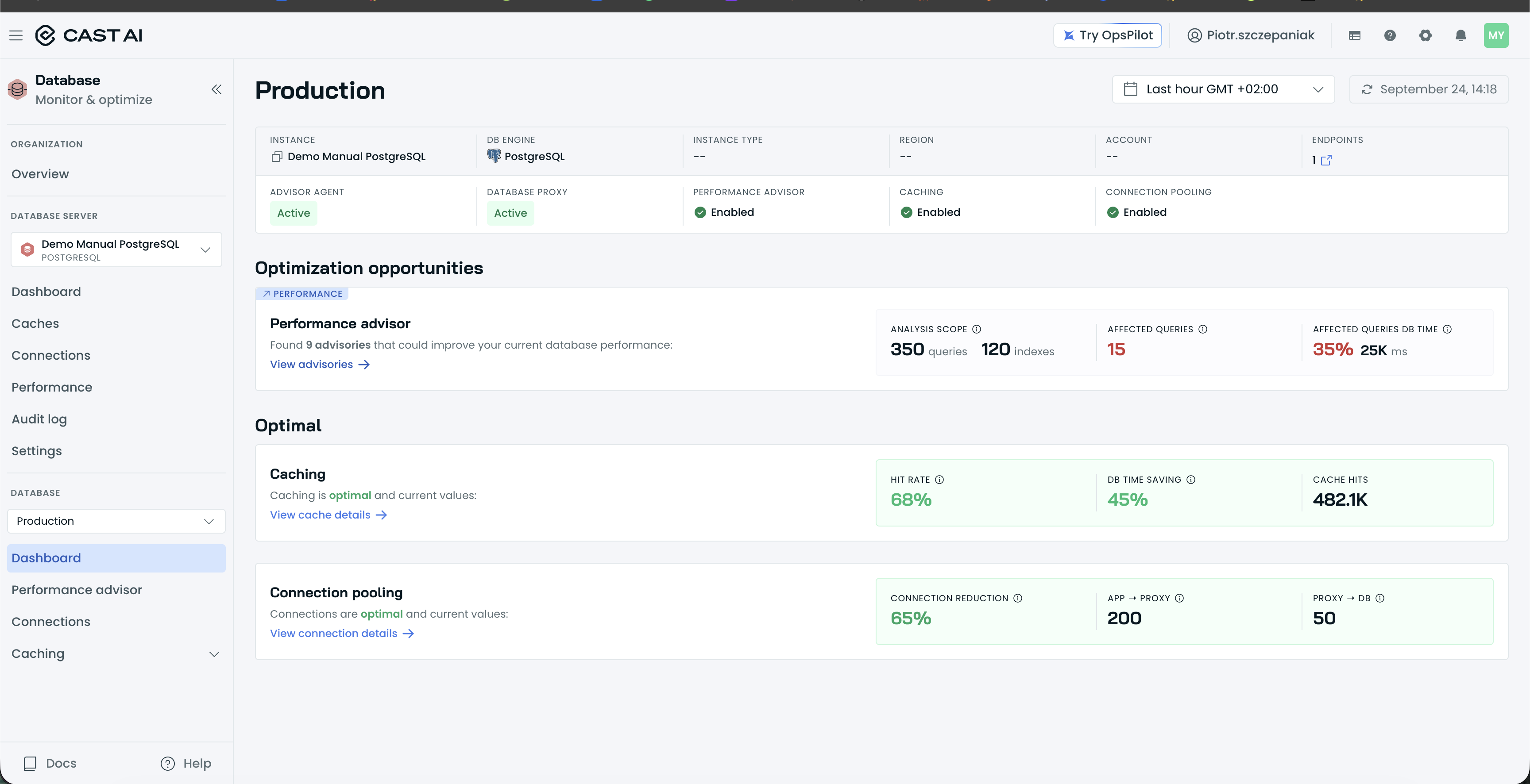Screen dimensions: 1530x784
Task: Go to Caches page
Action: [x=35, y=323]
